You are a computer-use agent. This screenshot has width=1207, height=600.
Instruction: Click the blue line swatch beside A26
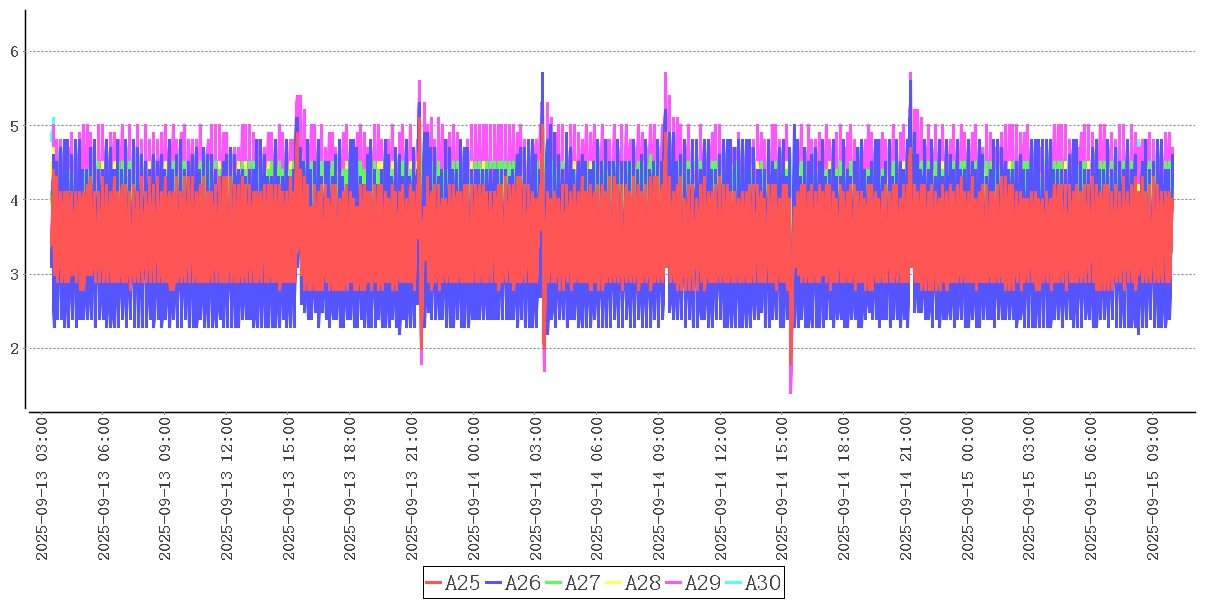point(493,583)
